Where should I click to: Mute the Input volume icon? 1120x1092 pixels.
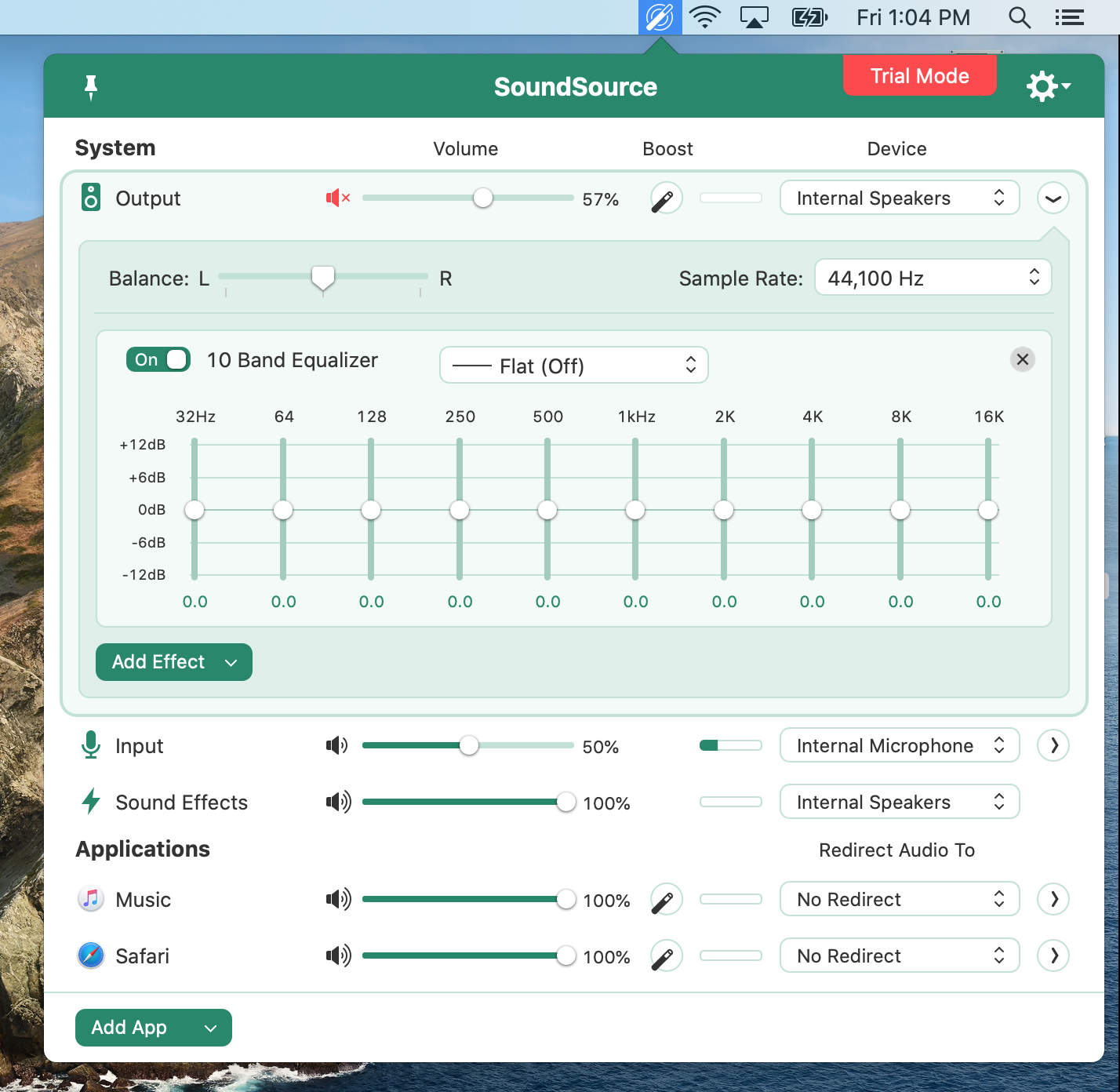coord(337,745)
